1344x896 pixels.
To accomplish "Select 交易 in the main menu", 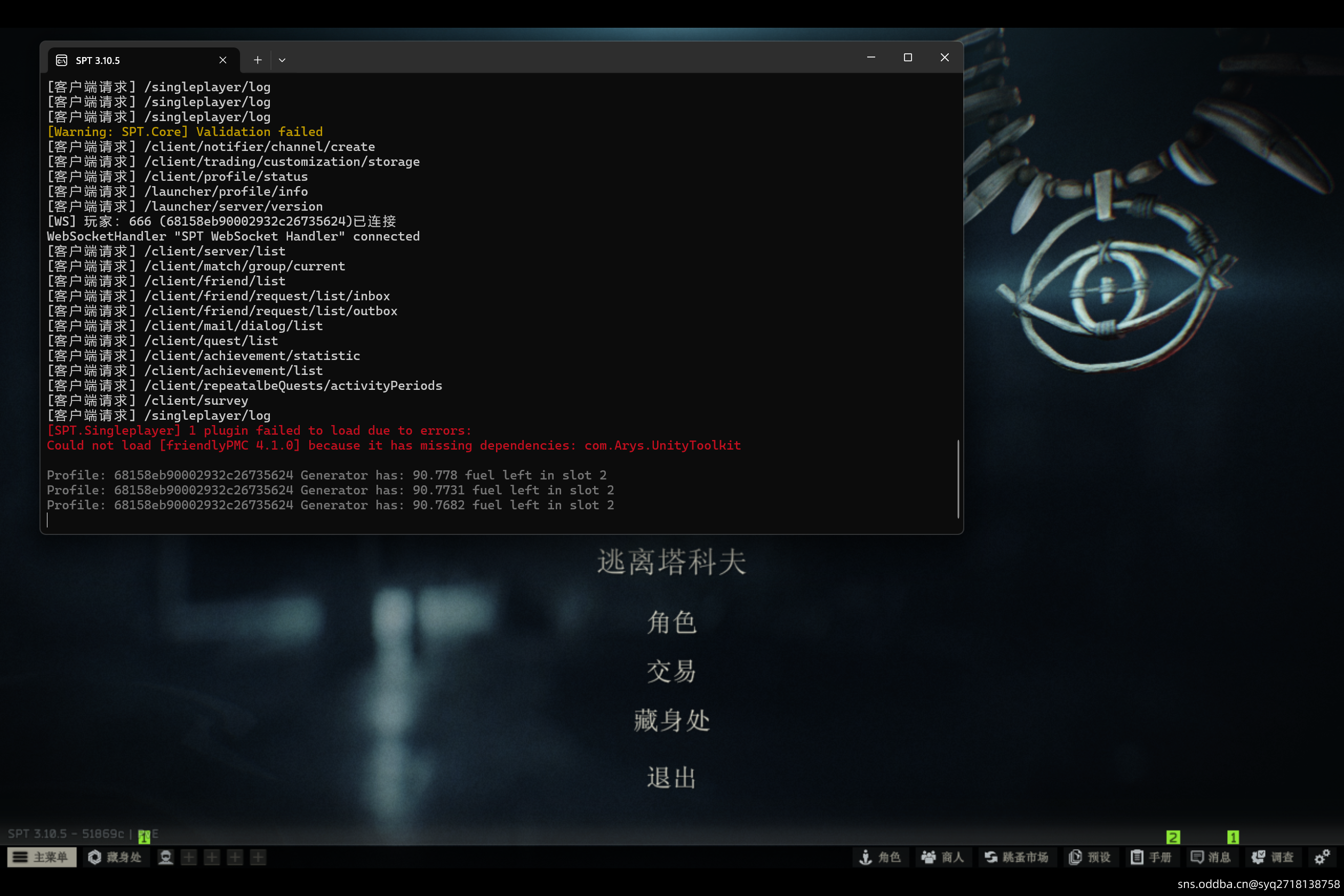I will [672, 671].
